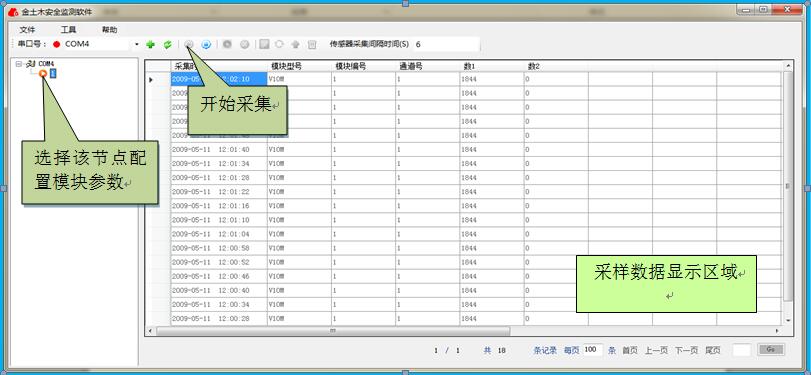The image size is (811, 375).
Task: Click the green refresh ports icon
Action: click(168, 44)
